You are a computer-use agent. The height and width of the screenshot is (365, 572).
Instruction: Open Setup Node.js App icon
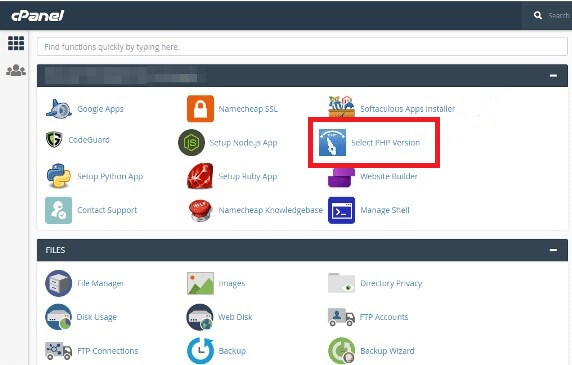tap(191, 143)
